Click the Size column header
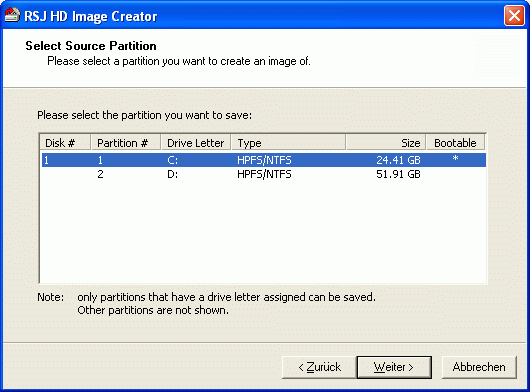Screen dimensions: 530x392 coord(386,143)
